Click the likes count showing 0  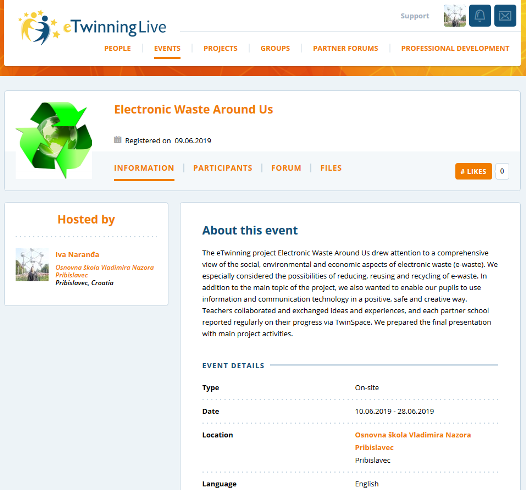tap(502, 171)
